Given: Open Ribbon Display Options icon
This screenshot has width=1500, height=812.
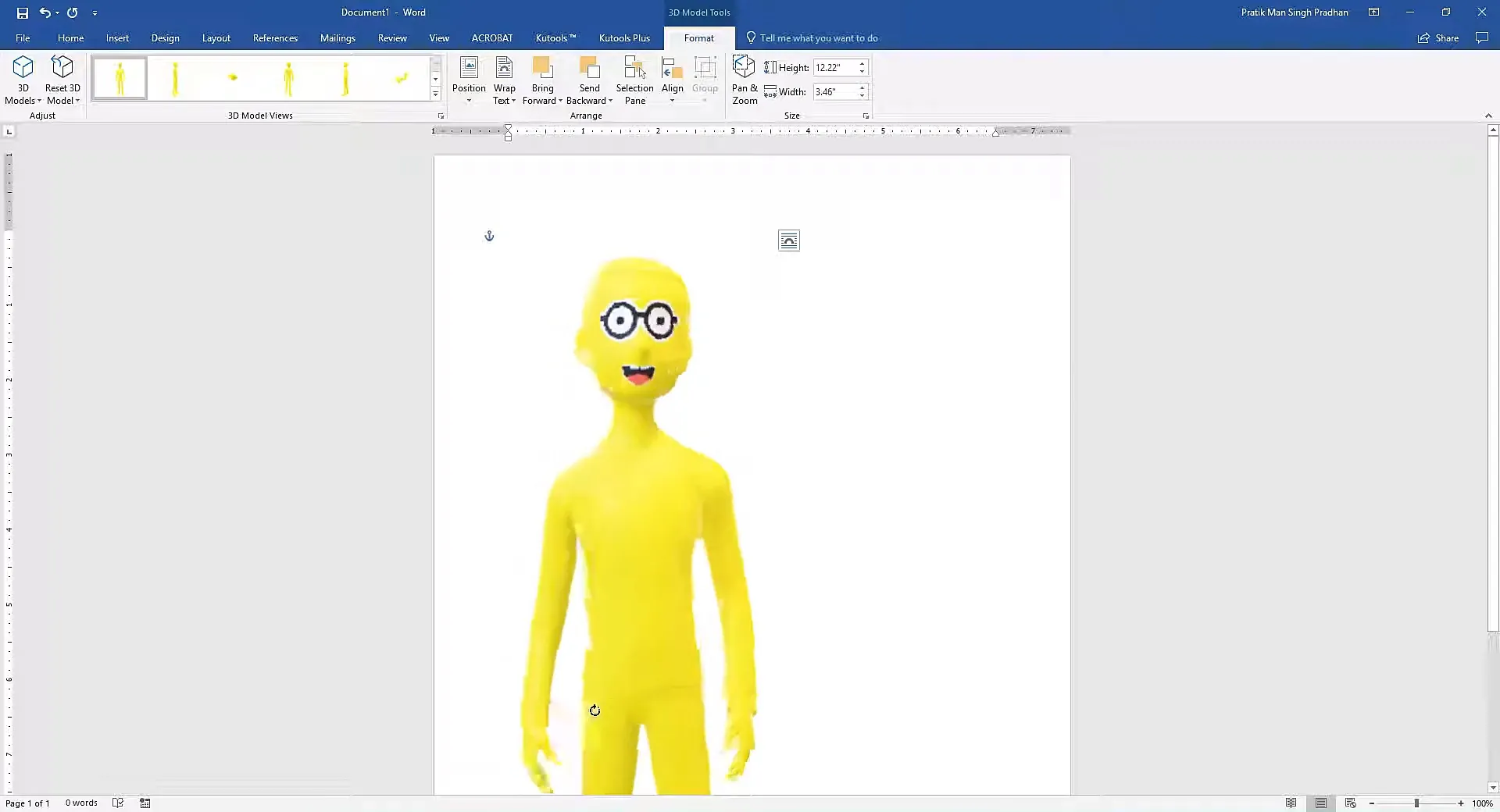Looking at the screenshot, I should [1373, 12].
